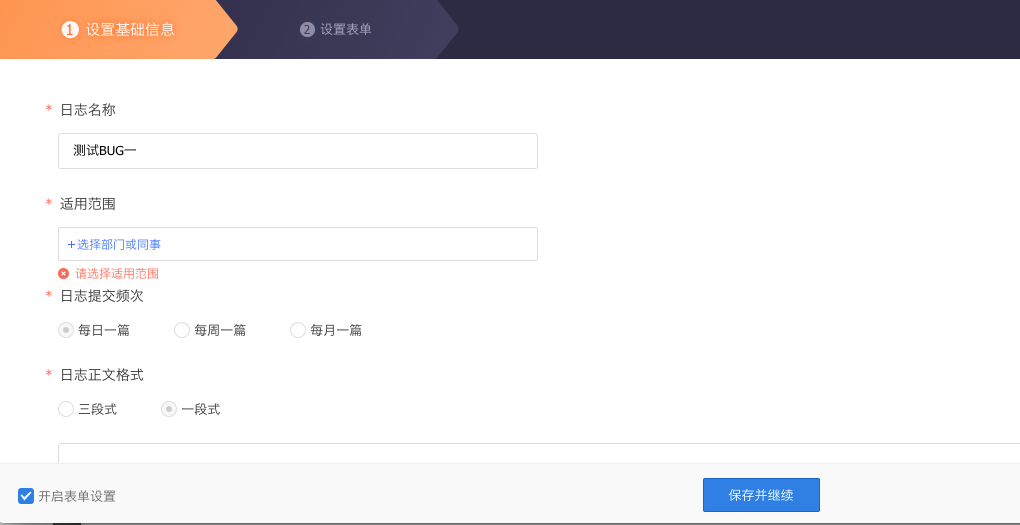Click the 日志提交频次 label
Screen dimensions: 1020x525
coord(101,295)
